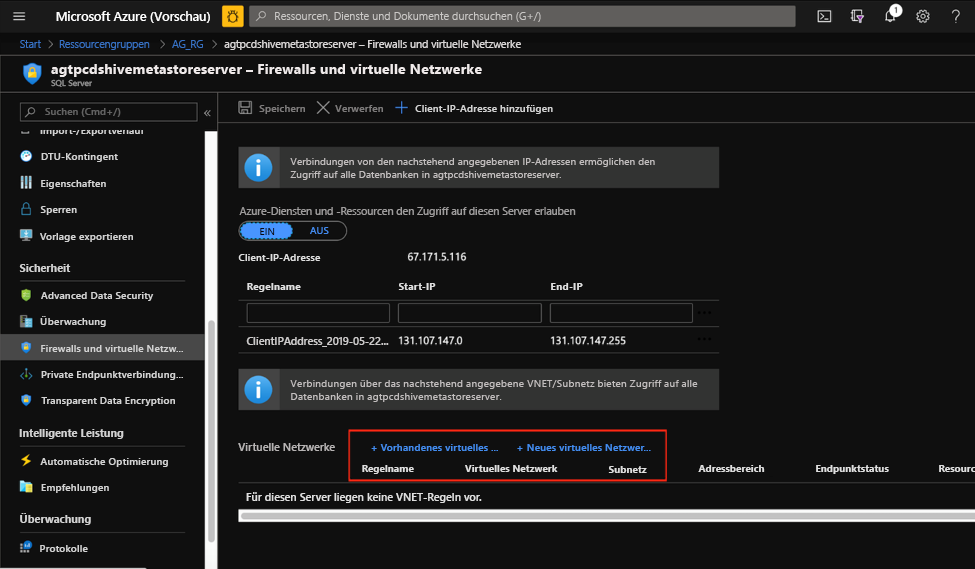Click the Empfehlungen icon
Viewport: 975px width, 569px height.
(25, 487)
